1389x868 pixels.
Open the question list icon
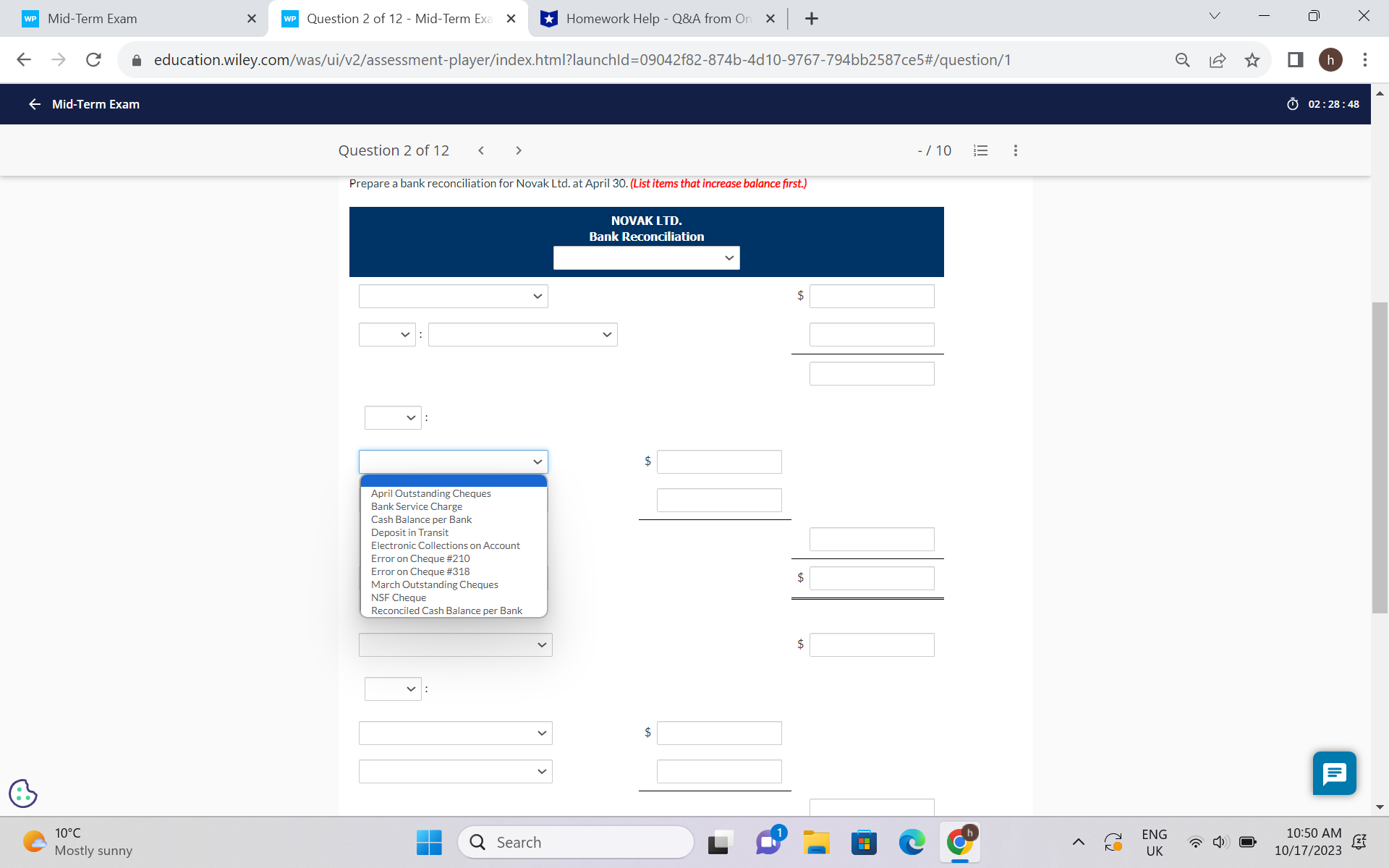(x=980, y=150)
